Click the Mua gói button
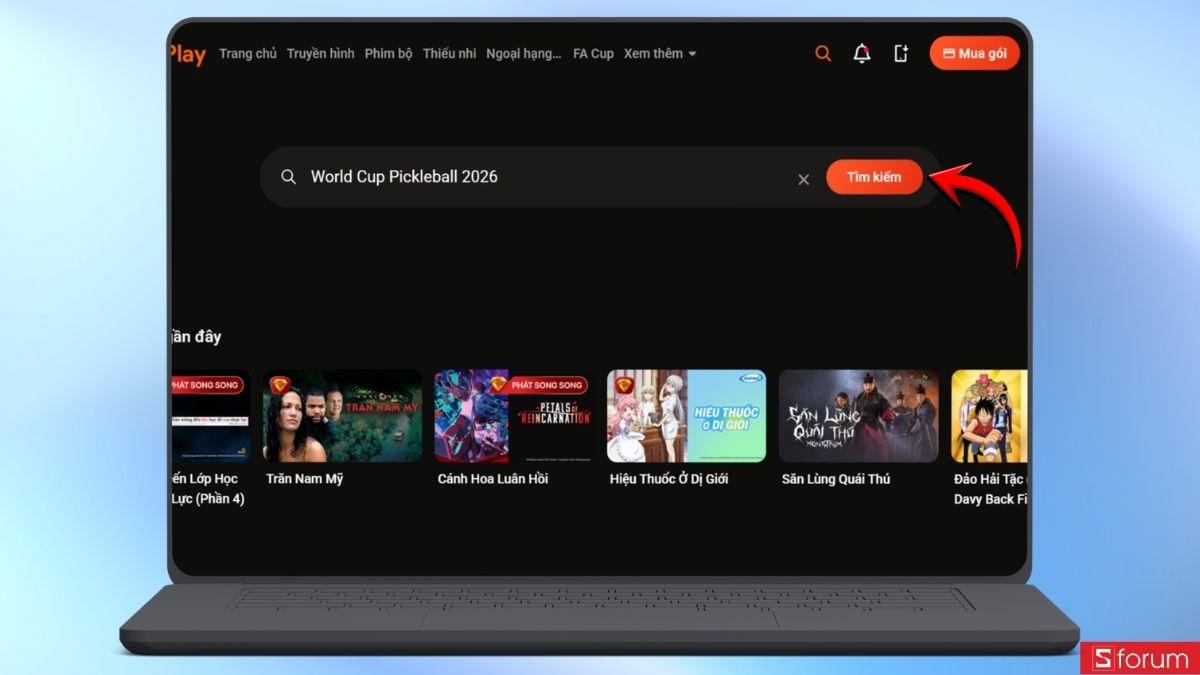 [x=974, y=54]
